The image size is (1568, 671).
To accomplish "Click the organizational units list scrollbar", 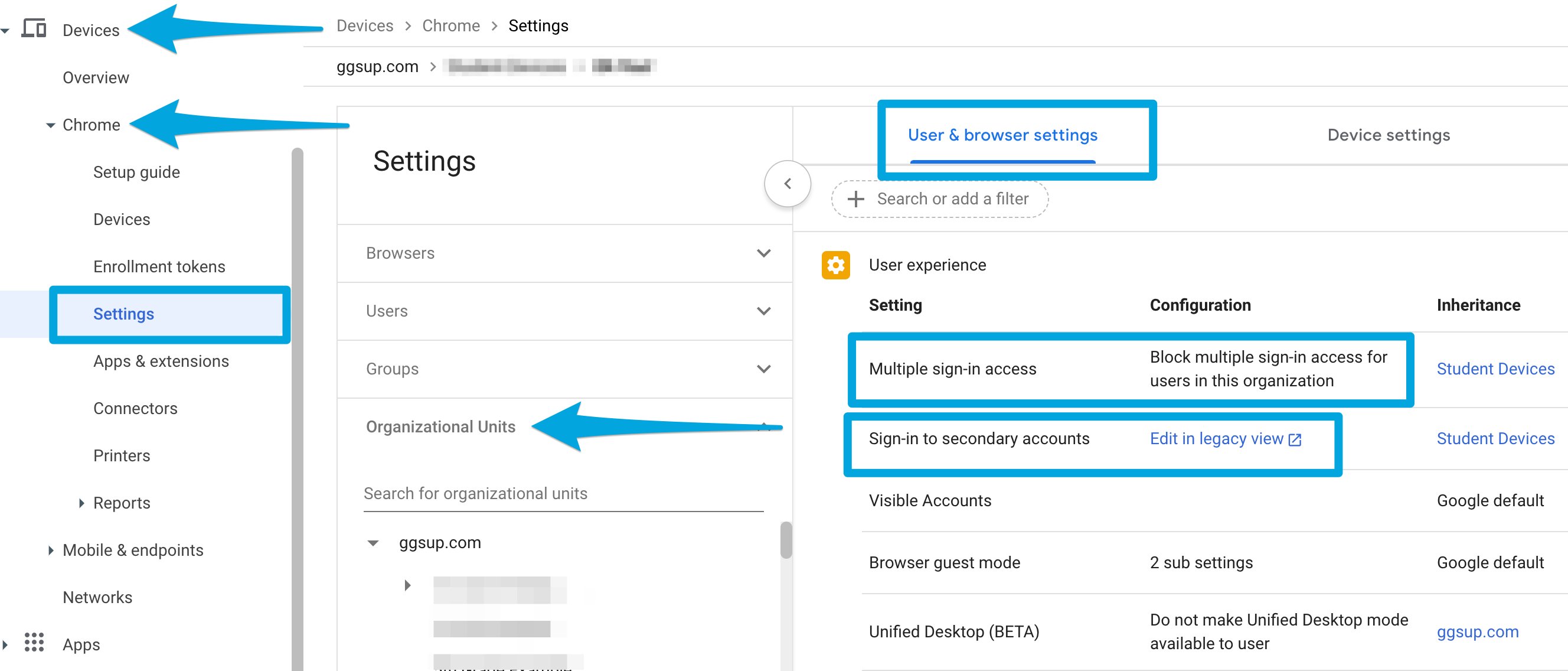I will coord(786,539).
